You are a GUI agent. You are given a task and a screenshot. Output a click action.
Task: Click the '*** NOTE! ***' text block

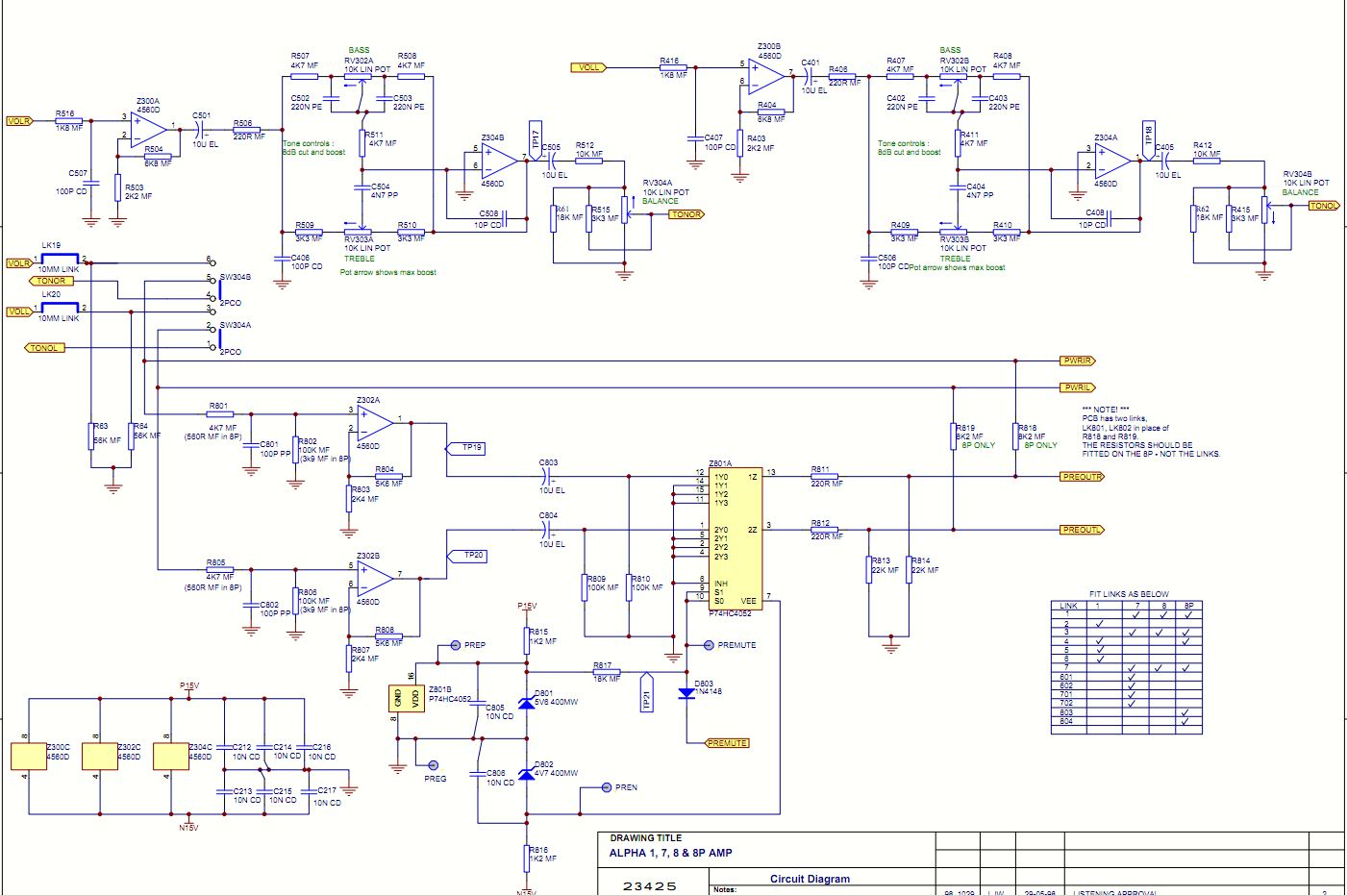point(1151,432)
